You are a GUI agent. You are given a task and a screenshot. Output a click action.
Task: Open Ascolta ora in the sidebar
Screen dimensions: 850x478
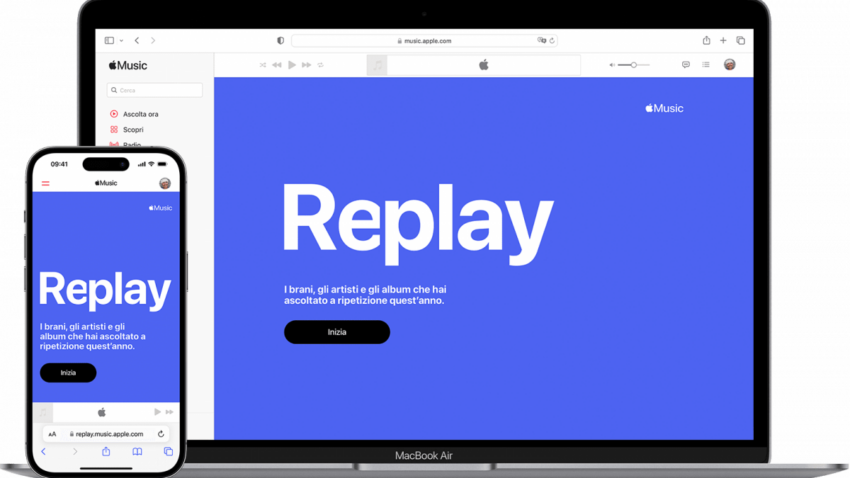click(x=134, y=114)
